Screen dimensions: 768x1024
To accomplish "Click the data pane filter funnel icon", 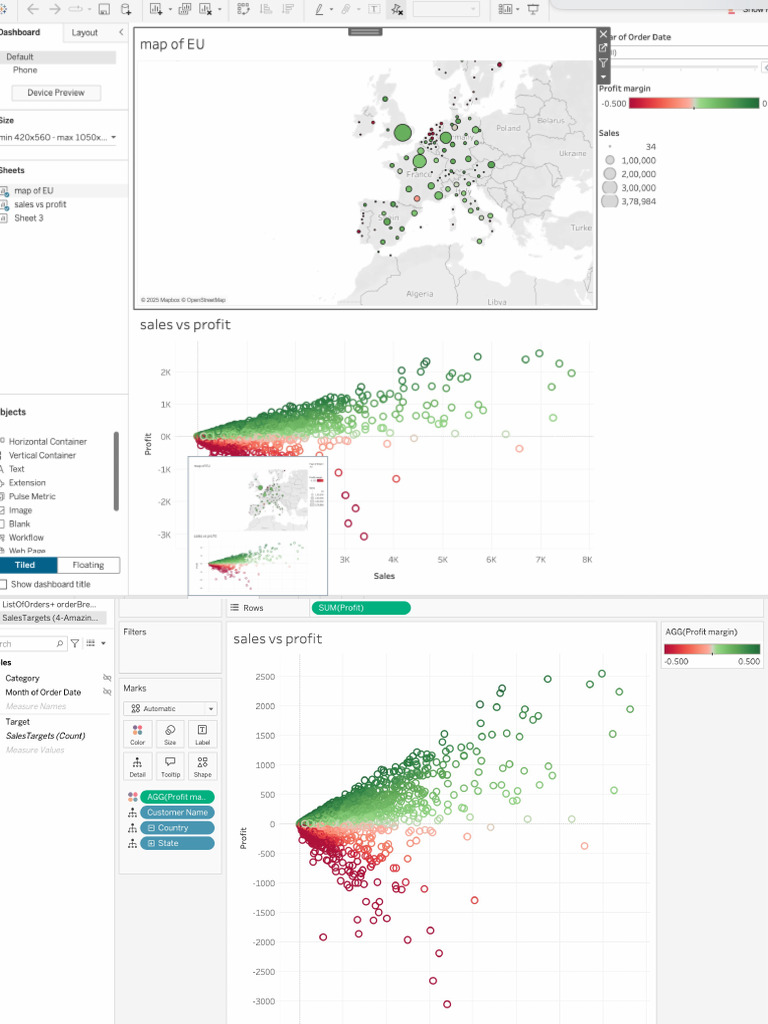I will (75, 643).
